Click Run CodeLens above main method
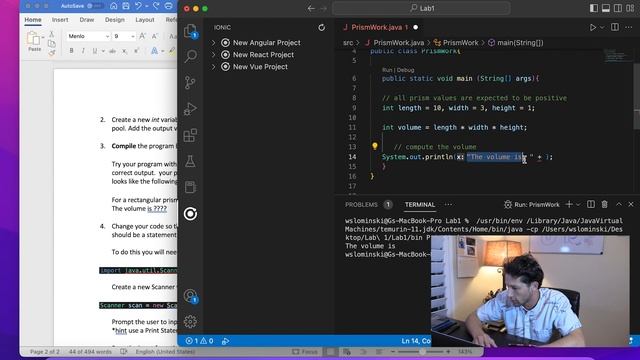Viewport: 640px width, 360px height. pos(387,70)
